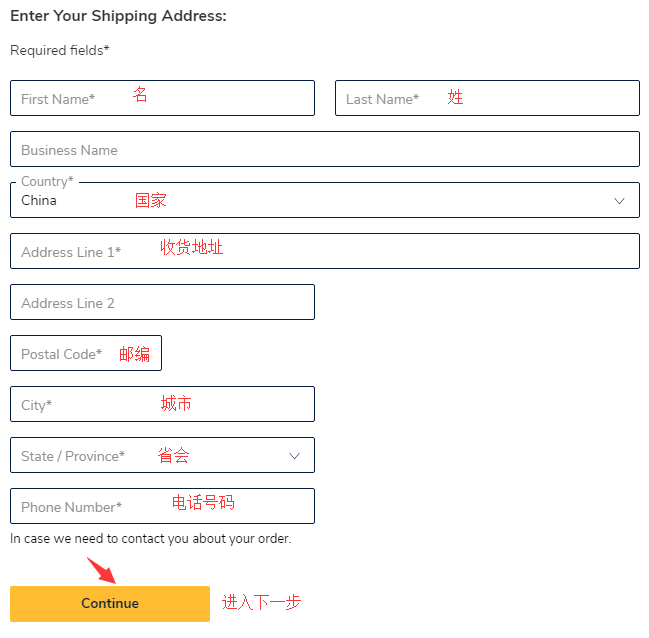Image resolution: width=649 pixels, height=638 pixels.
Task: Click the red 国家 label
Action: (x=151, y=200)
